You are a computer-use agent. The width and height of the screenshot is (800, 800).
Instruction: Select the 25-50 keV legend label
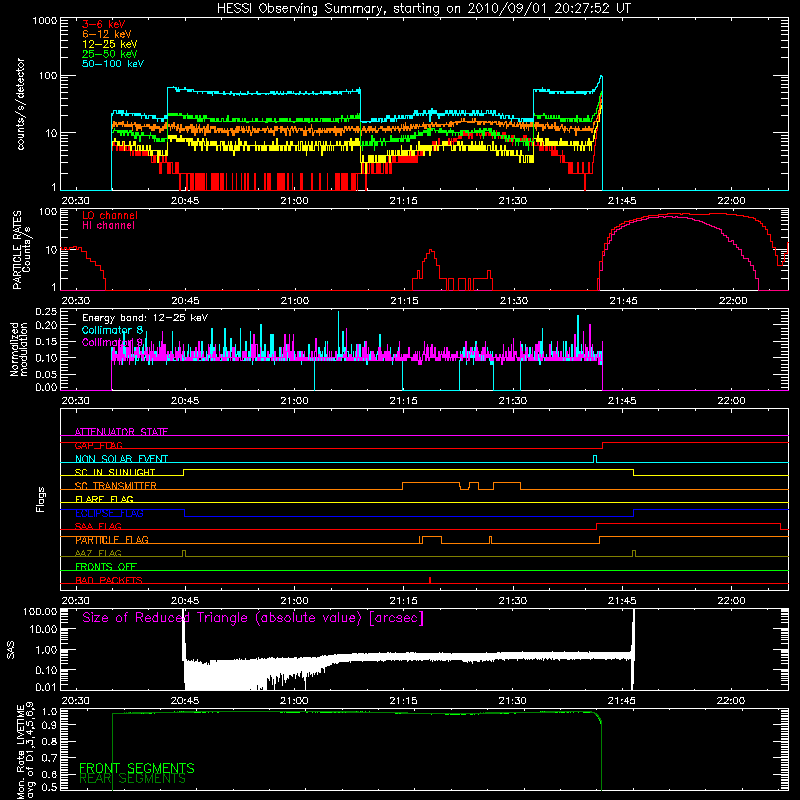pos(110,54)
